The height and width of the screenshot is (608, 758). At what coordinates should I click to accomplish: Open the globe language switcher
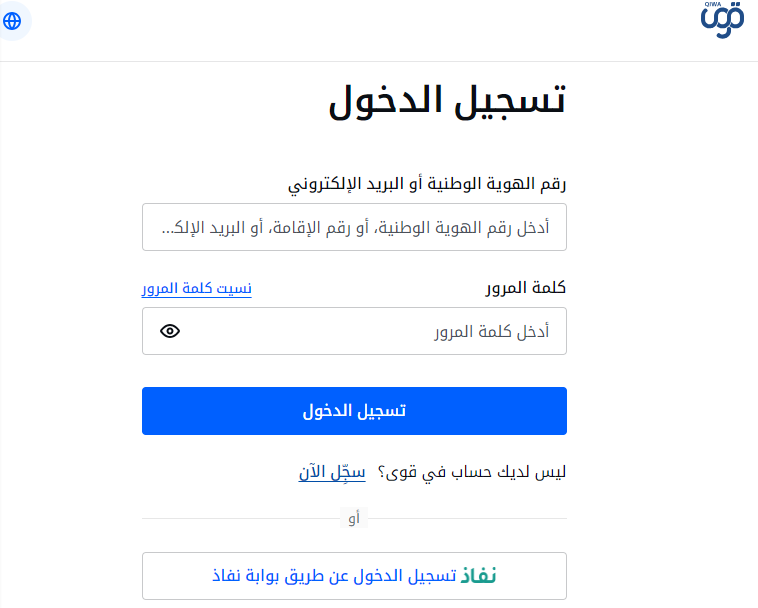(x=12, y=20)
